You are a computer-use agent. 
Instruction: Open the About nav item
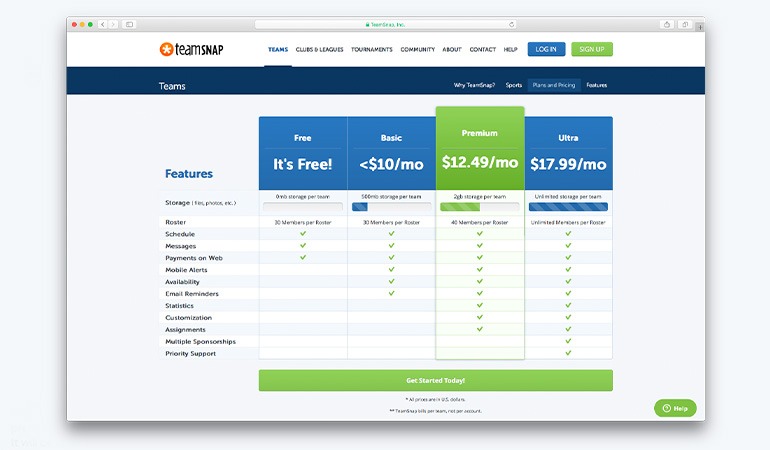click(x=452, y=49)
